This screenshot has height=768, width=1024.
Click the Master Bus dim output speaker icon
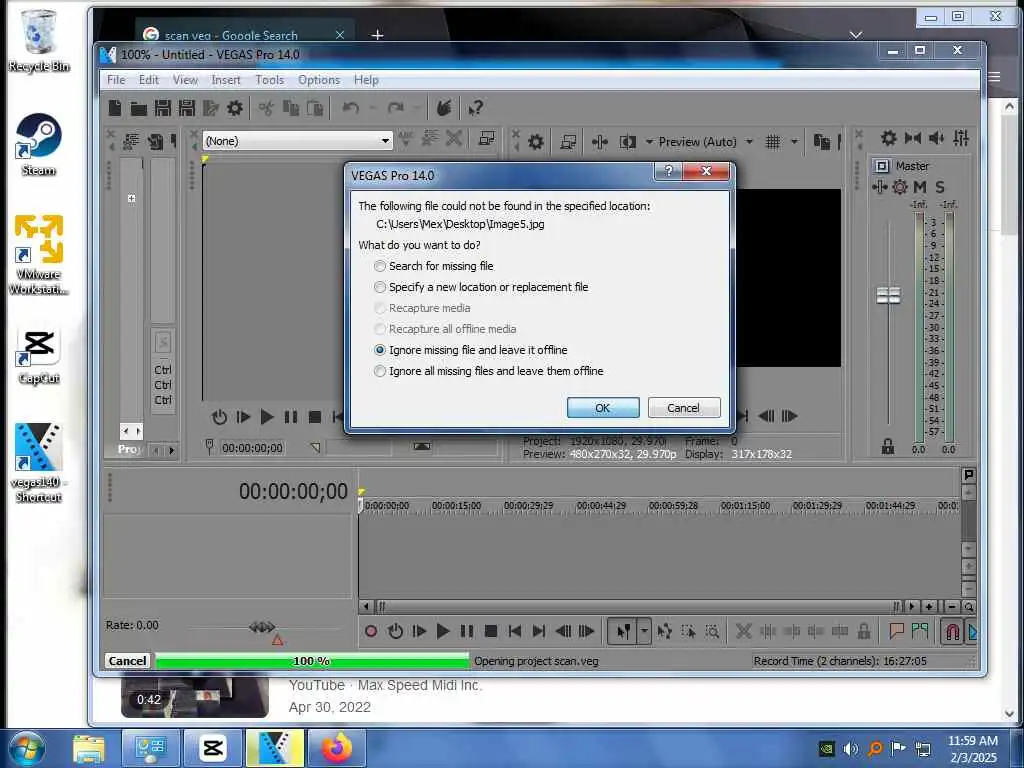click(x=936, y=138)
